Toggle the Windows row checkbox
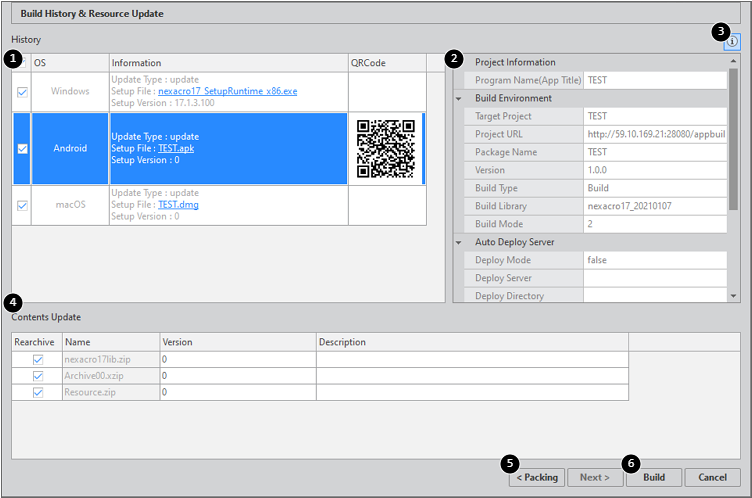 coord(22,92)
